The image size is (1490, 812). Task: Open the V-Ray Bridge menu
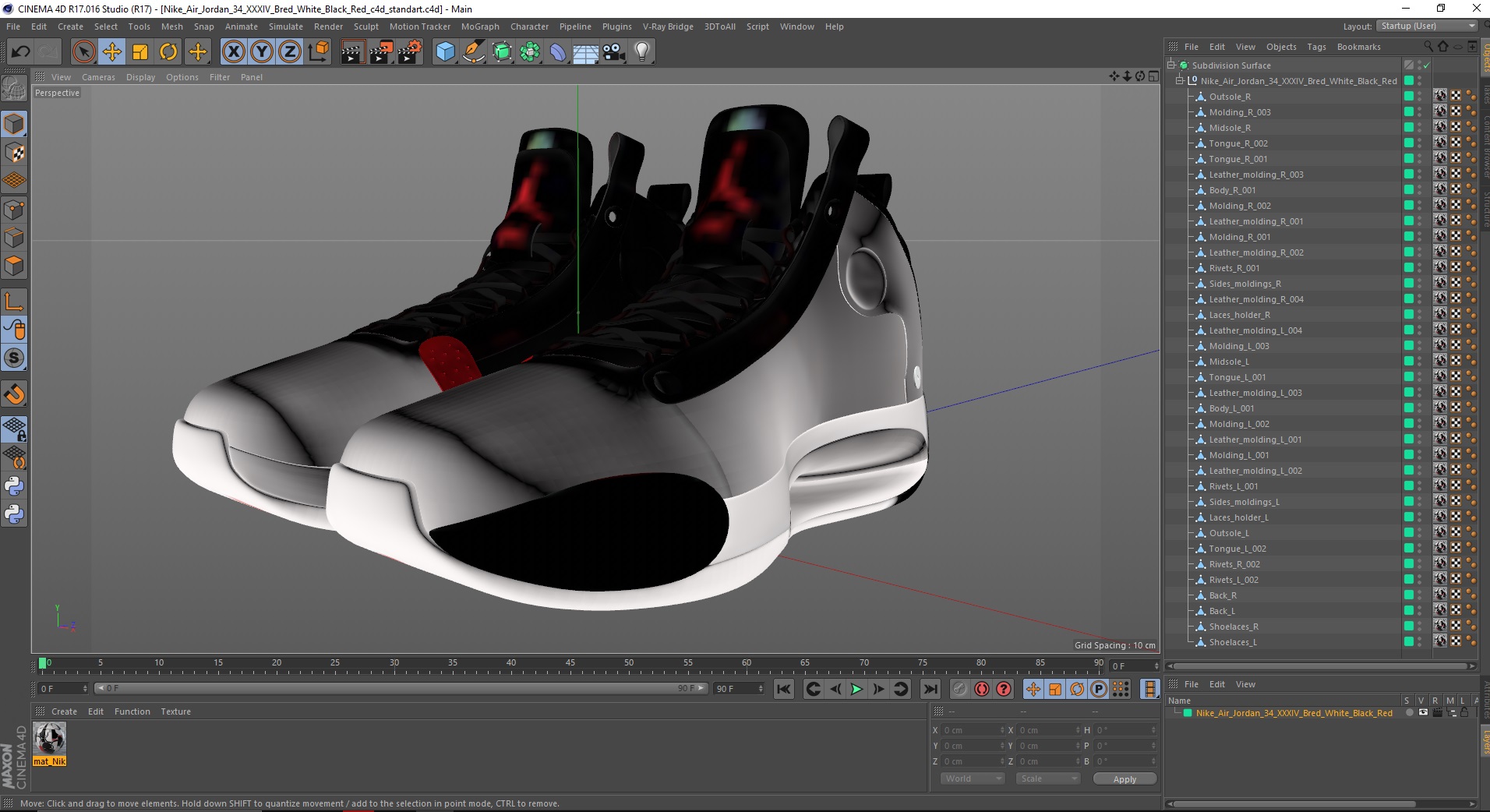click(x=668, y=26)
